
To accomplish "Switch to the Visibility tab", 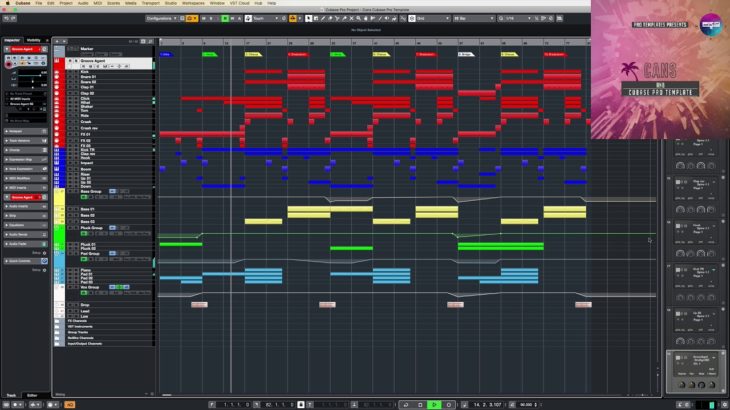I will [34, 40].
